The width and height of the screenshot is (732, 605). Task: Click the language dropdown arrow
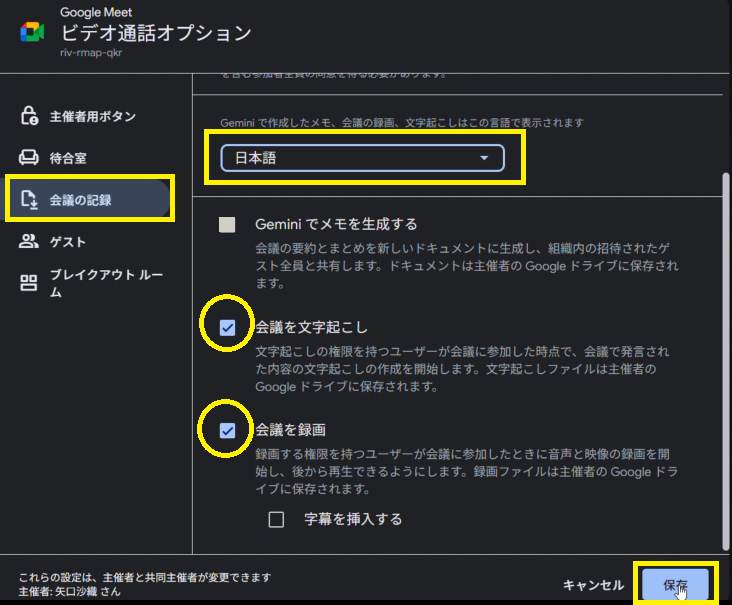click(x=484, y=158)
